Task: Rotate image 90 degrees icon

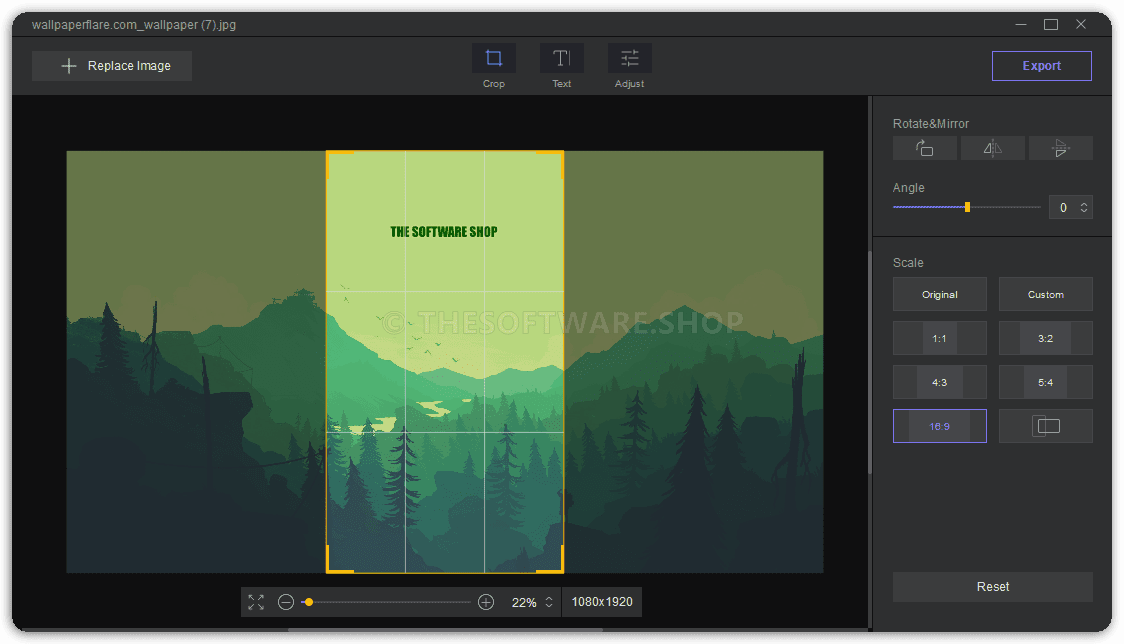Action: pyautogui.click(x=925, y=148)
